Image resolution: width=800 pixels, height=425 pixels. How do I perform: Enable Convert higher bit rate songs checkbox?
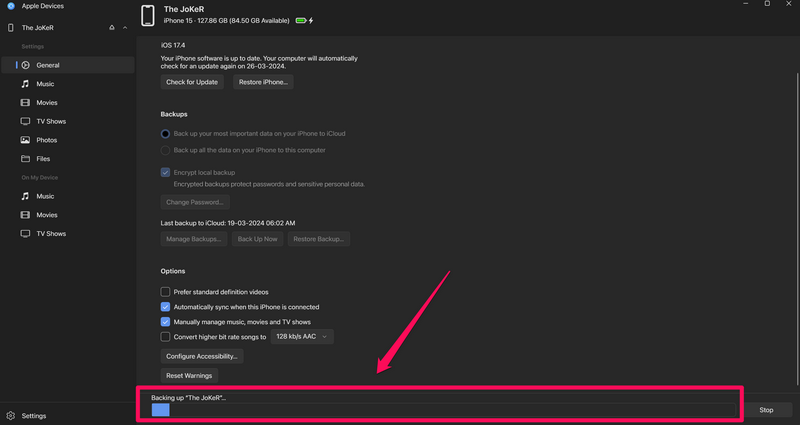[165, 337]
